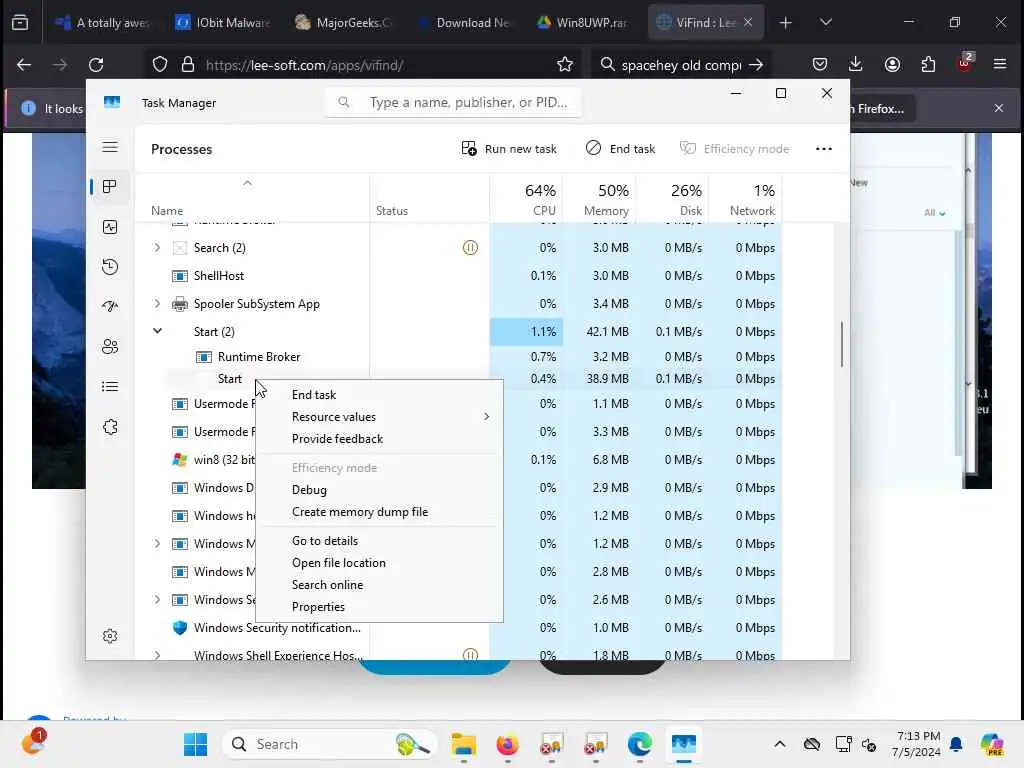Expand the Search (2) process group

(x=157, y=248)
